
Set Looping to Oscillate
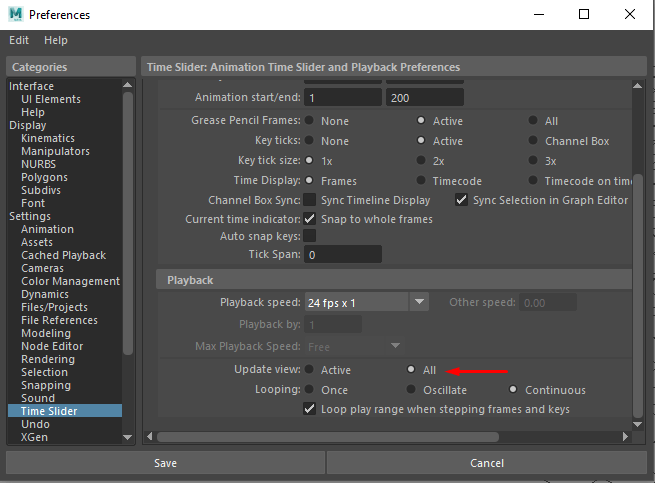(410, 390)
